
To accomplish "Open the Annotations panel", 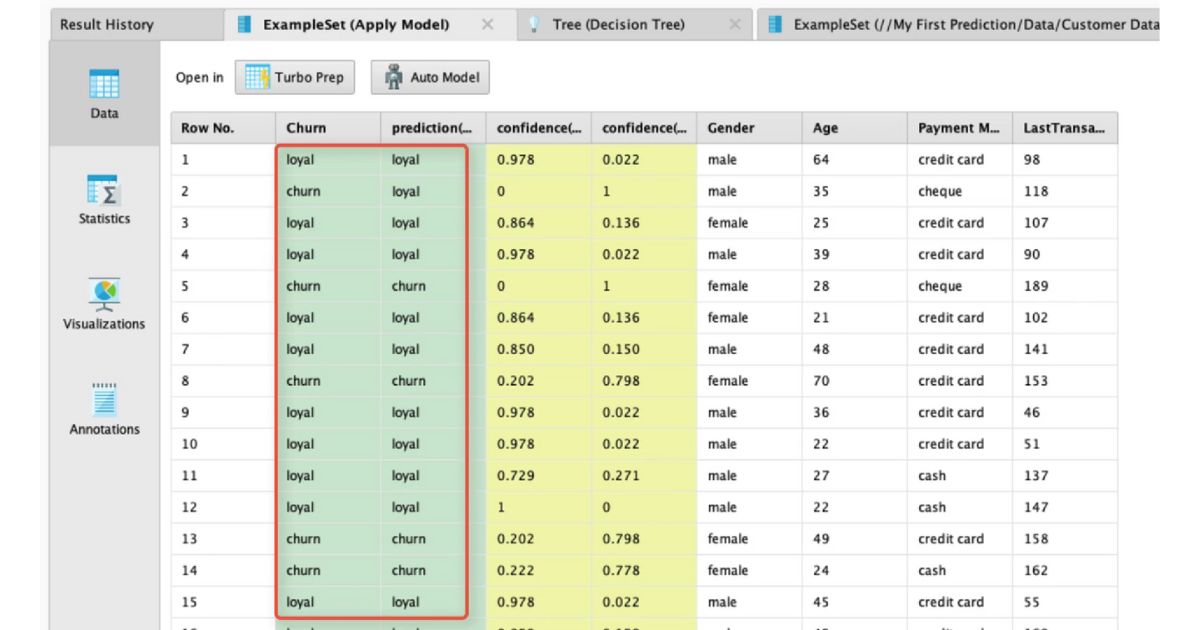I will [103, 408].
